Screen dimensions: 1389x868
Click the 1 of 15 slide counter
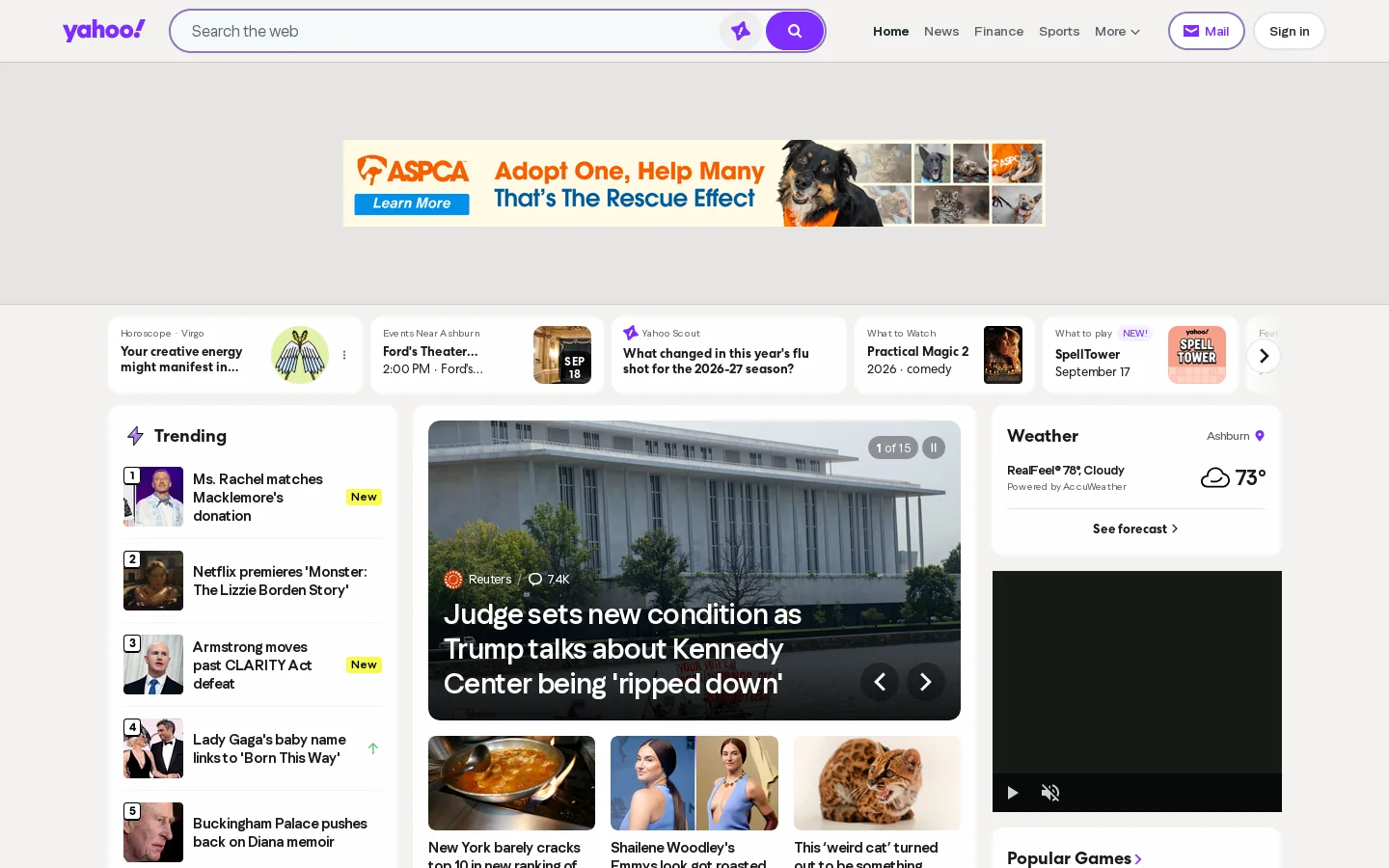(893, 448)
